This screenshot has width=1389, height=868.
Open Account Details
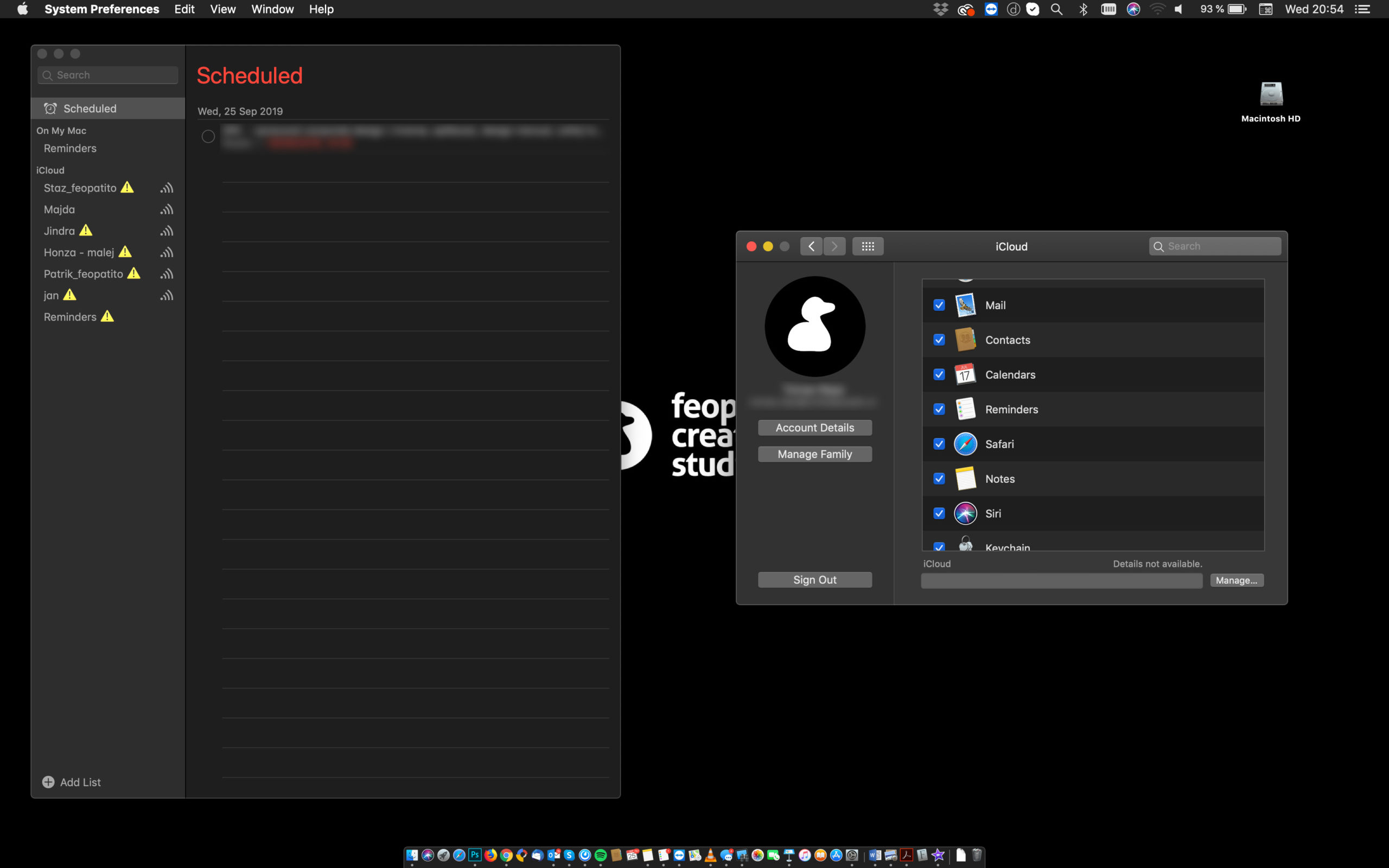point(814,427)
